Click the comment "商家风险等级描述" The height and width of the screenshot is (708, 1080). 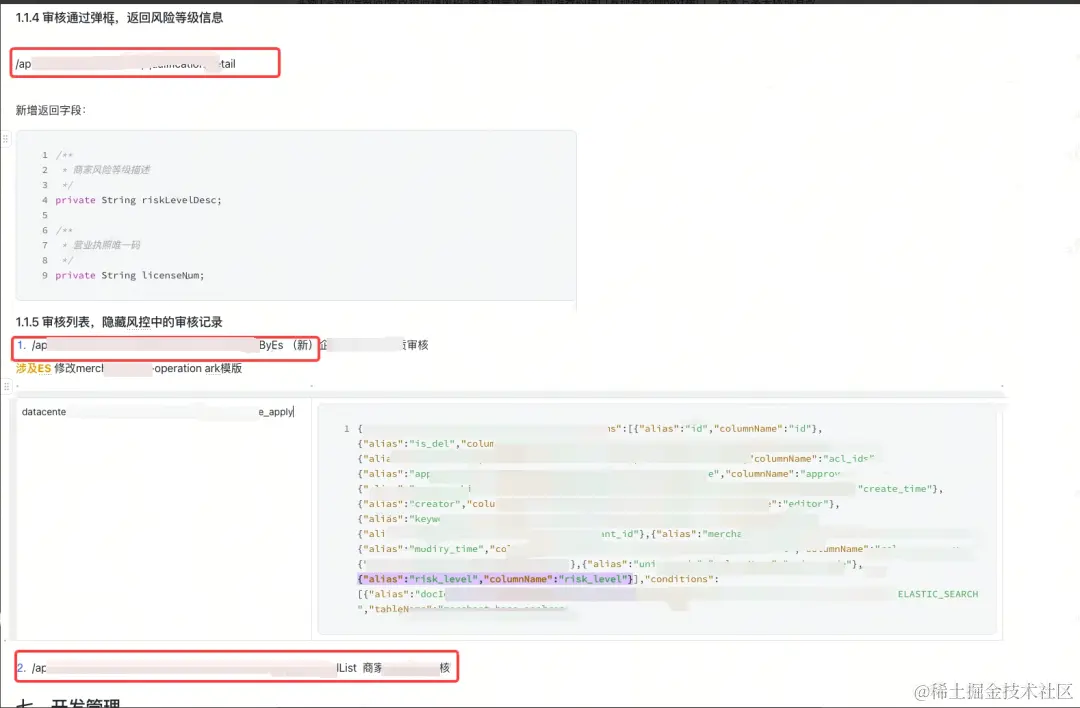pos(112,170)
